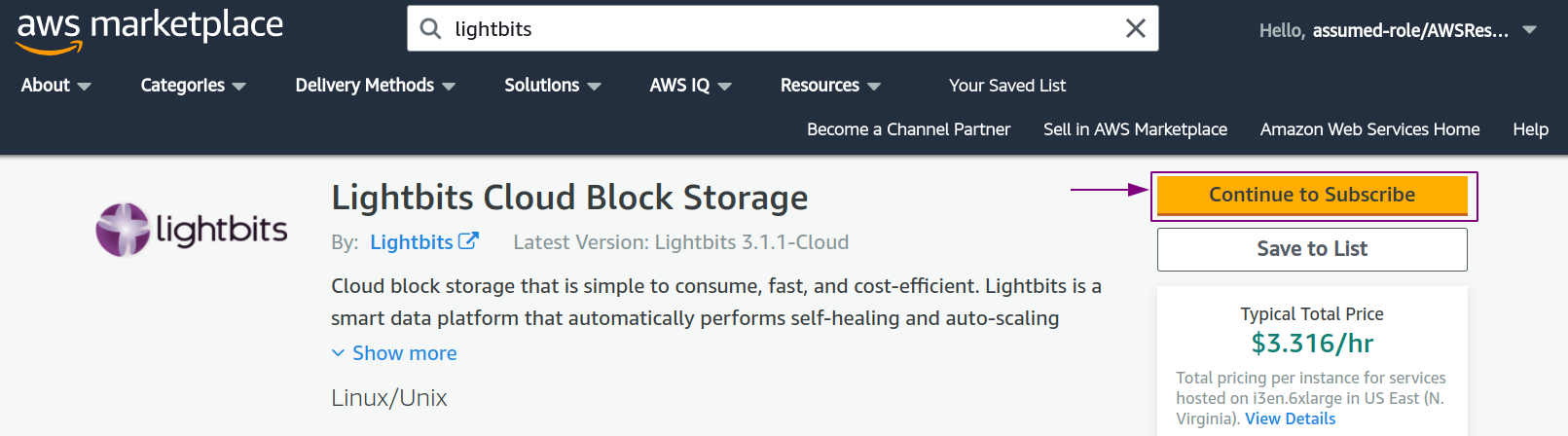Clear the search box with the X icon
Image resolution: width=1568 pixels, height=436 pixels.
coord(1135,29)
